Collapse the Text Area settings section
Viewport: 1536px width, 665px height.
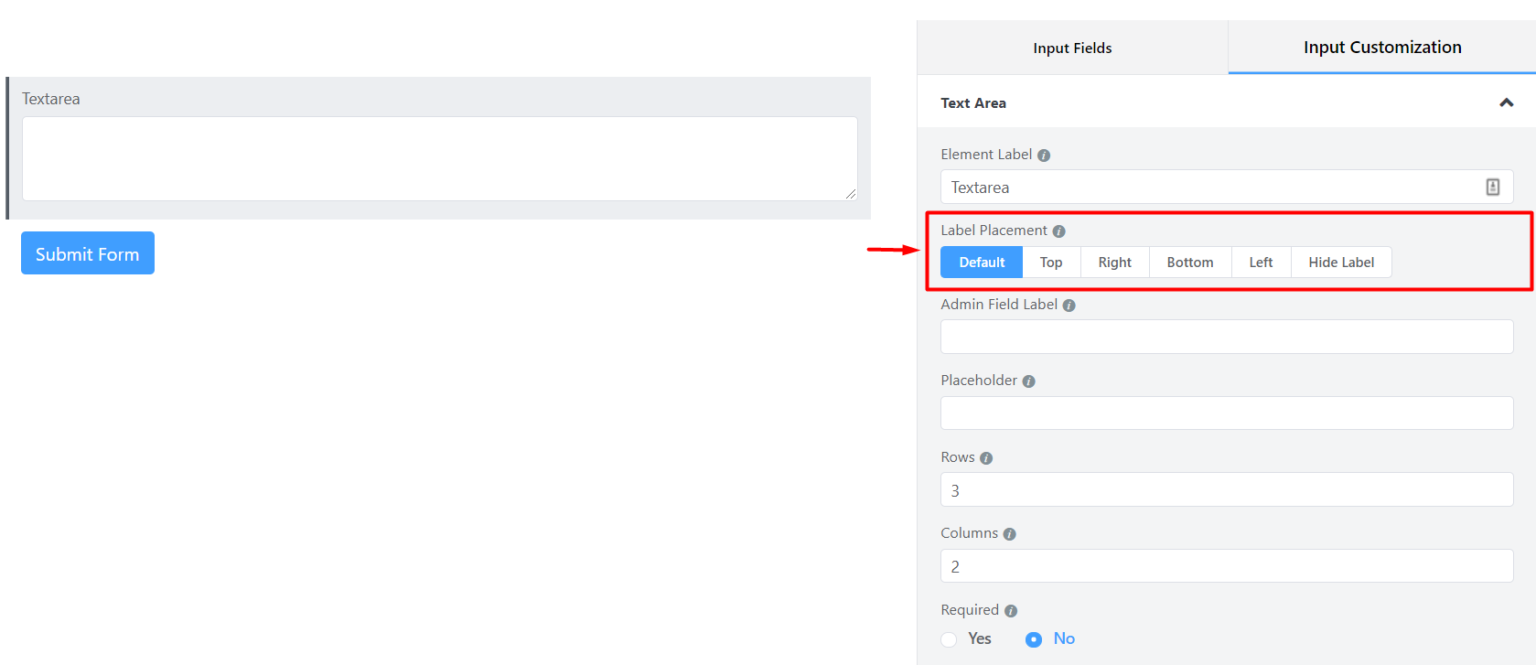point(1505,102)
